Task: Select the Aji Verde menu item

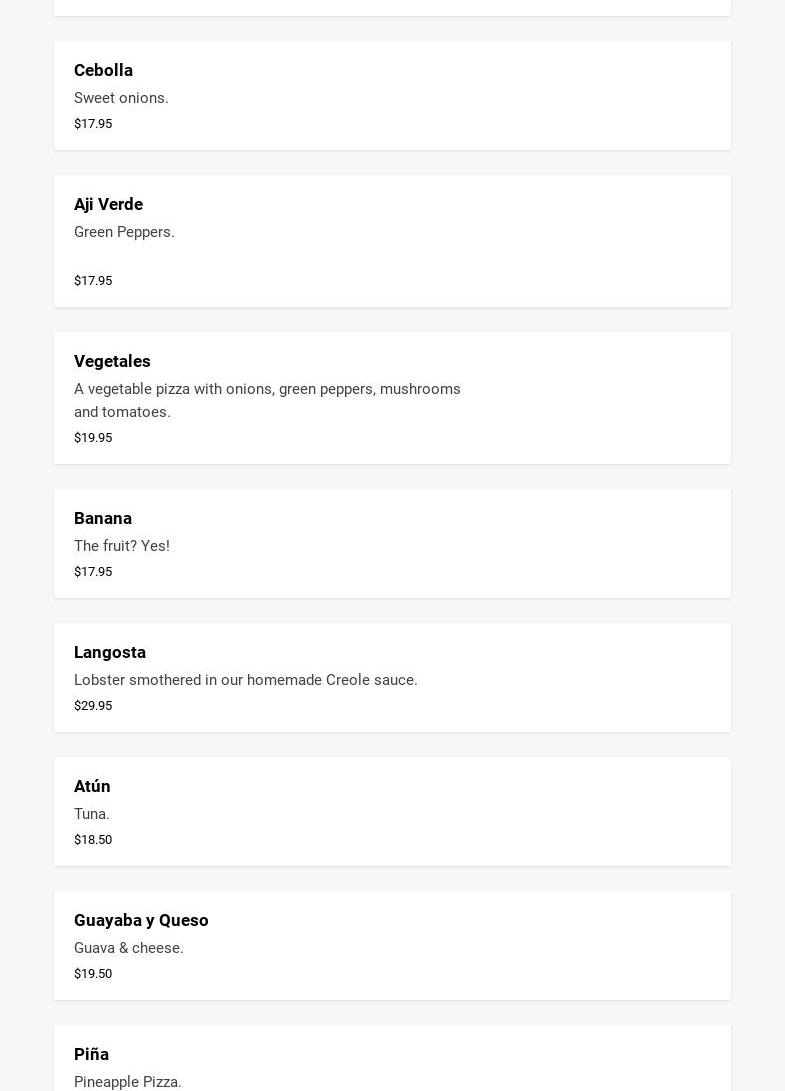Action: pyautogui.click(x=108, y=204)
